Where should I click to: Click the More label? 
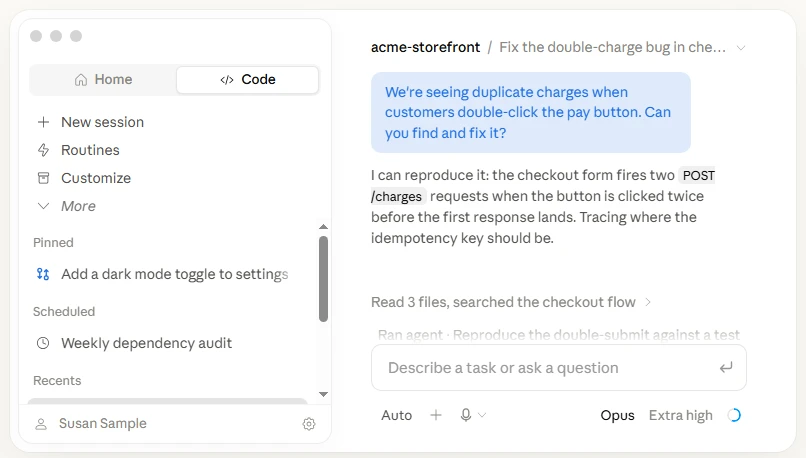coord(78,206)
